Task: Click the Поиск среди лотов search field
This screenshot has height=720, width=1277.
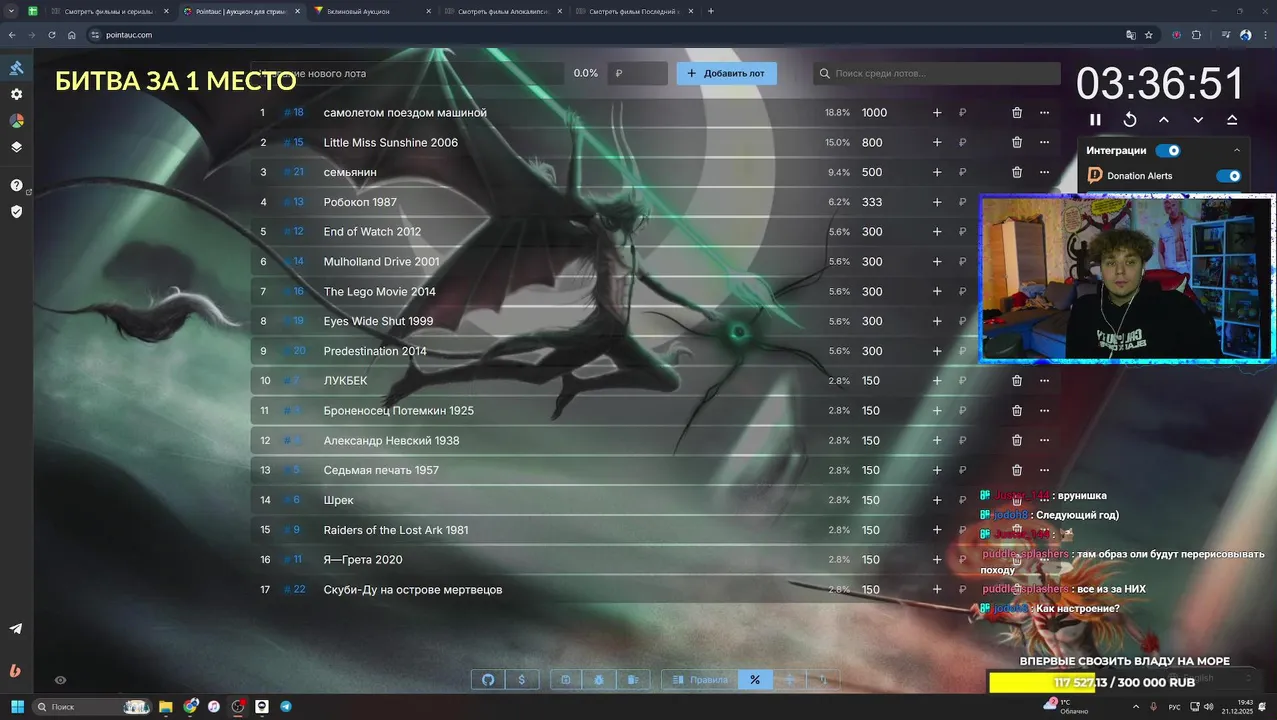Action: 937,73
